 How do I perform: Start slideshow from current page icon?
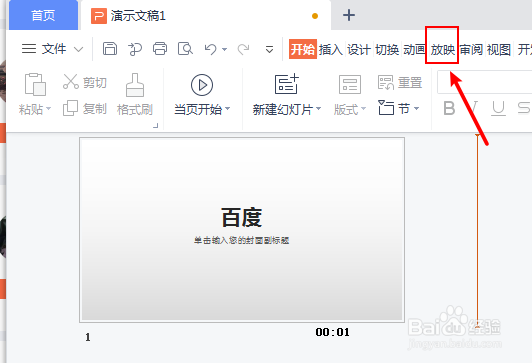202,85
